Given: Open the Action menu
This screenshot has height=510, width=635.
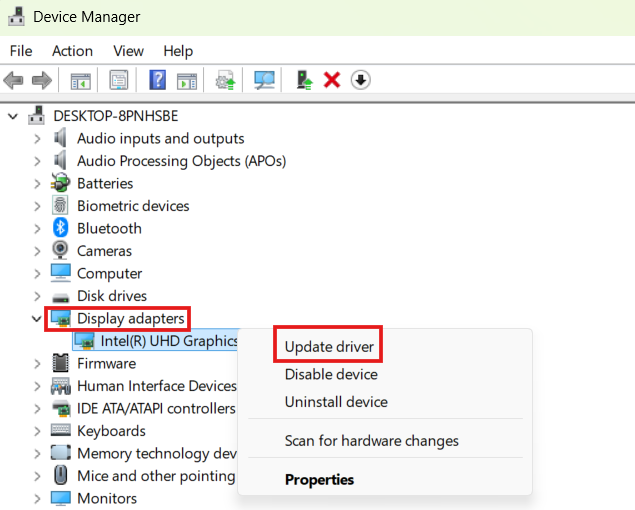Looking at the screenshot, I should click(72, 51).
